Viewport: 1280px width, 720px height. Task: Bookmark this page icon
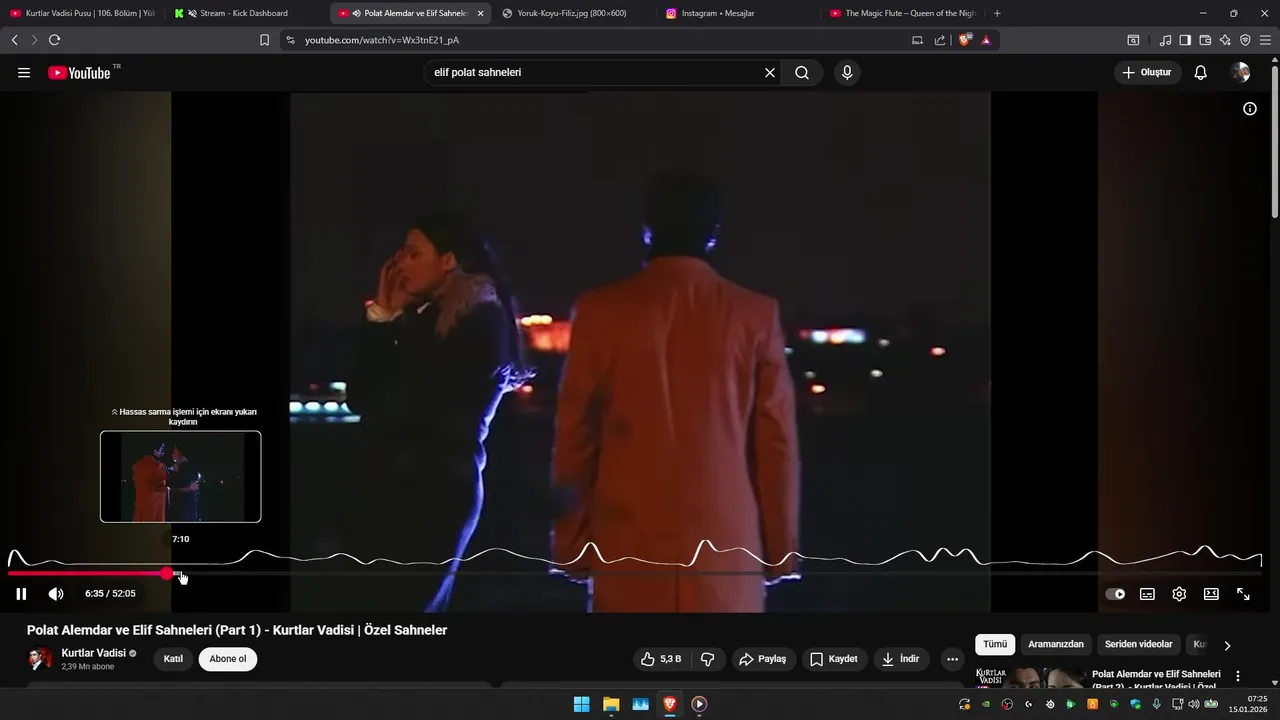click(264, 40)
